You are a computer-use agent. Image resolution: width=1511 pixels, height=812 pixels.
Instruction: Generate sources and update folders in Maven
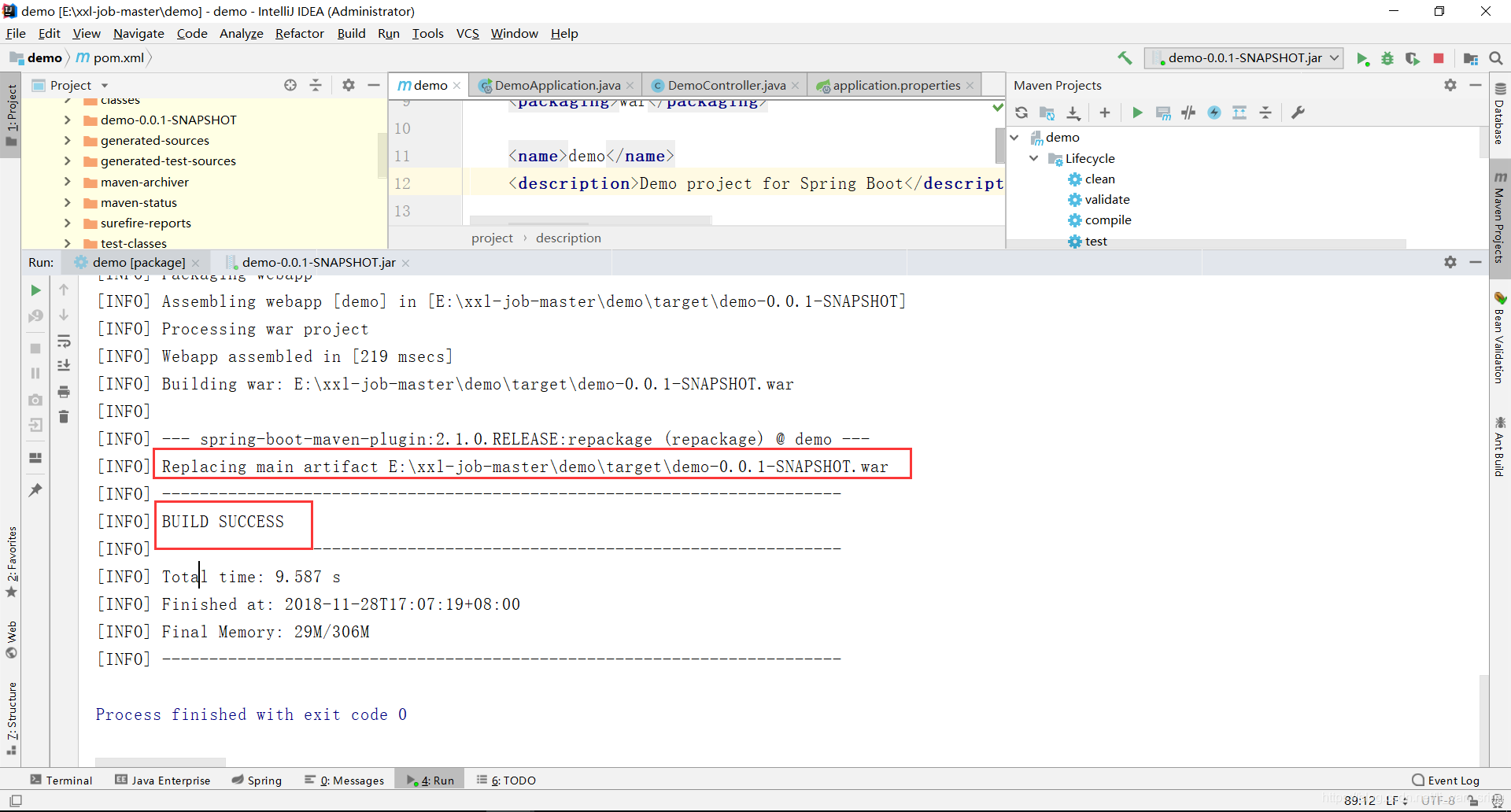pyautogui.click(x=1047, y=113)
